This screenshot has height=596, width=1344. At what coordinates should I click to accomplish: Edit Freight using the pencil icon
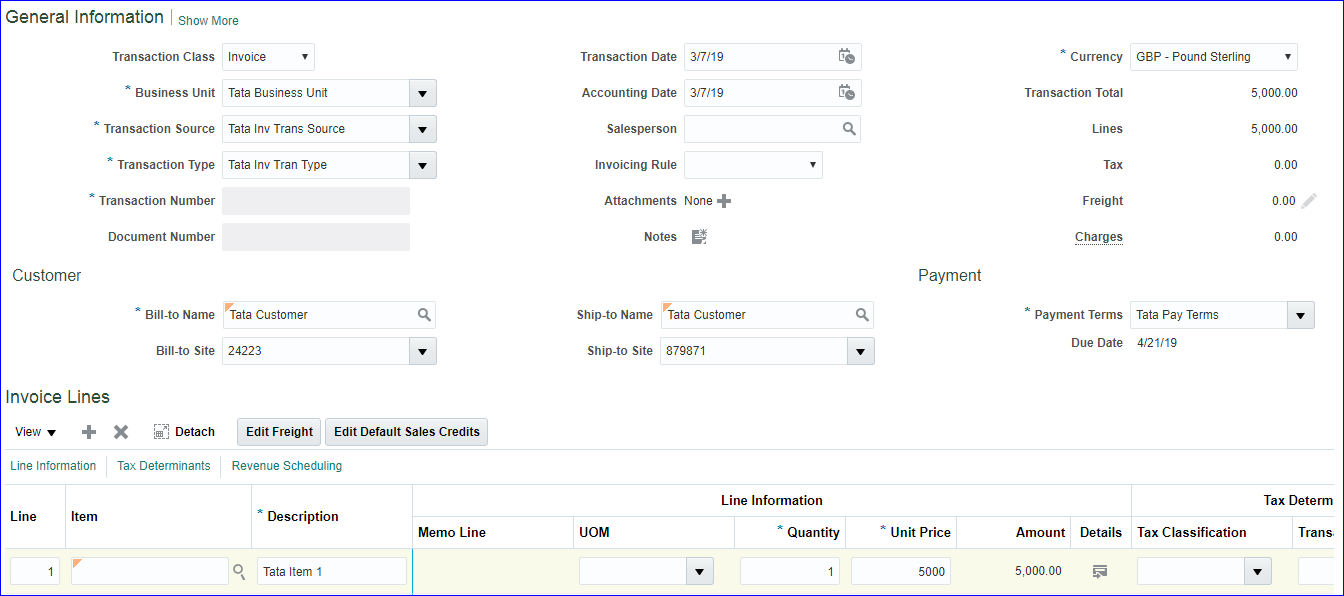coord(1309,201)
